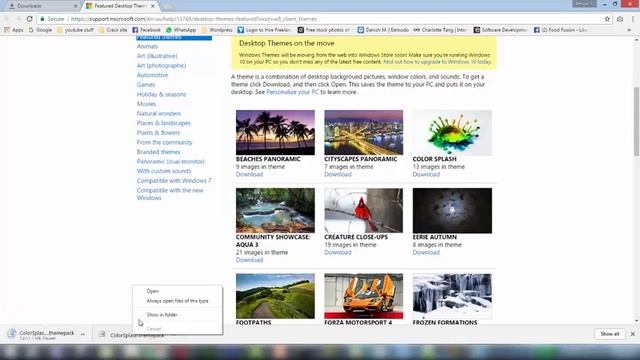The width and height of the screenshot is (640, 360).
Task: Open the Plants & flowers category
Action: 158,133
